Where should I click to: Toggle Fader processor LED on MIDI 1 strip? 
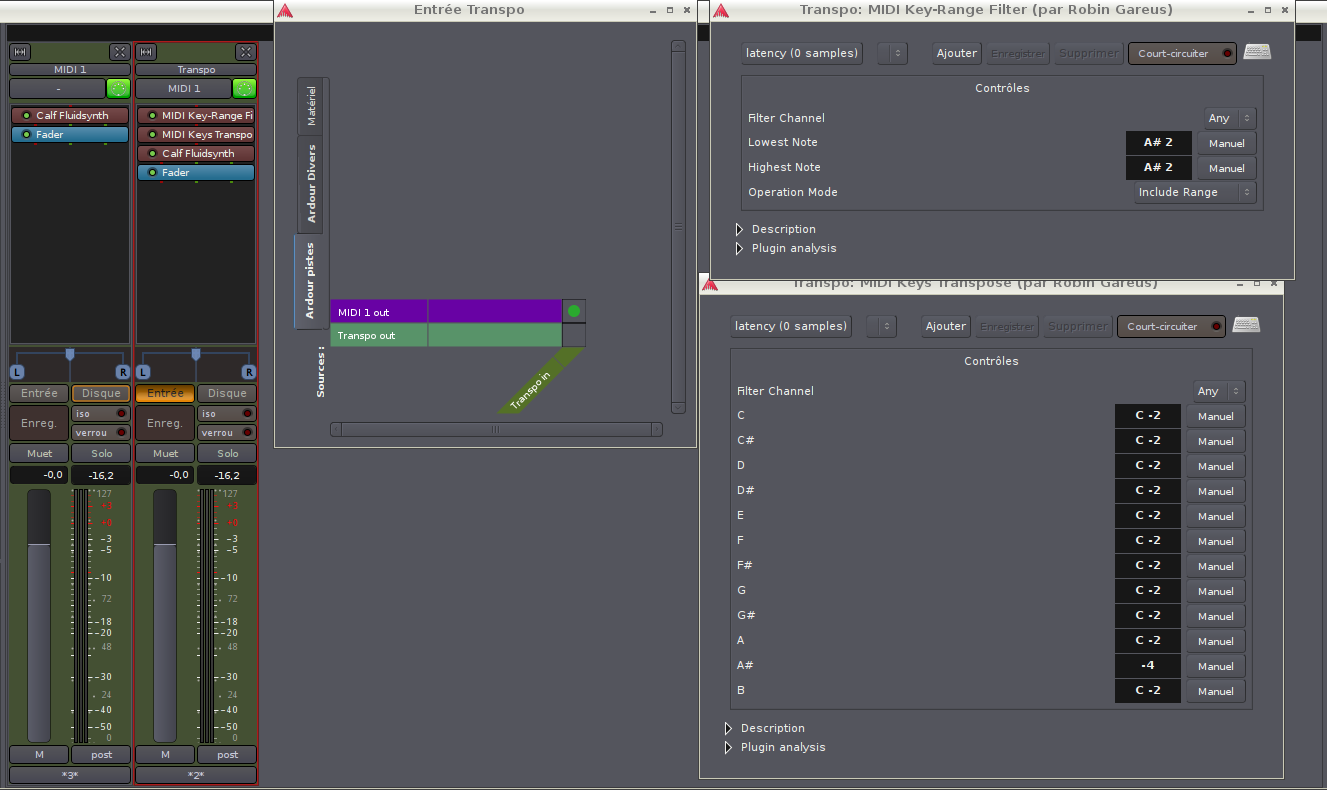[x=26, y=134]
